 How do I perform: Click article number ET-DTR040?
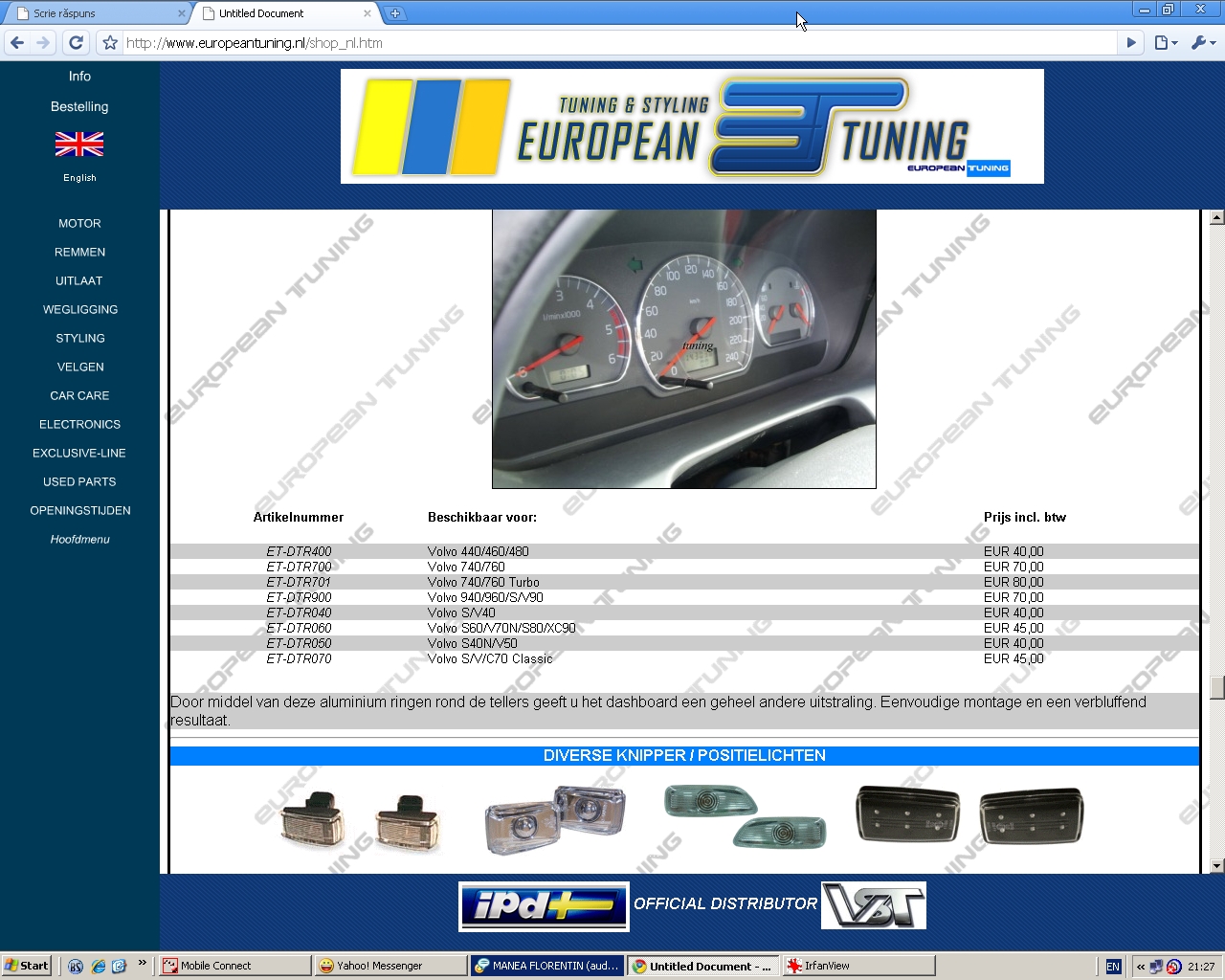299,612
